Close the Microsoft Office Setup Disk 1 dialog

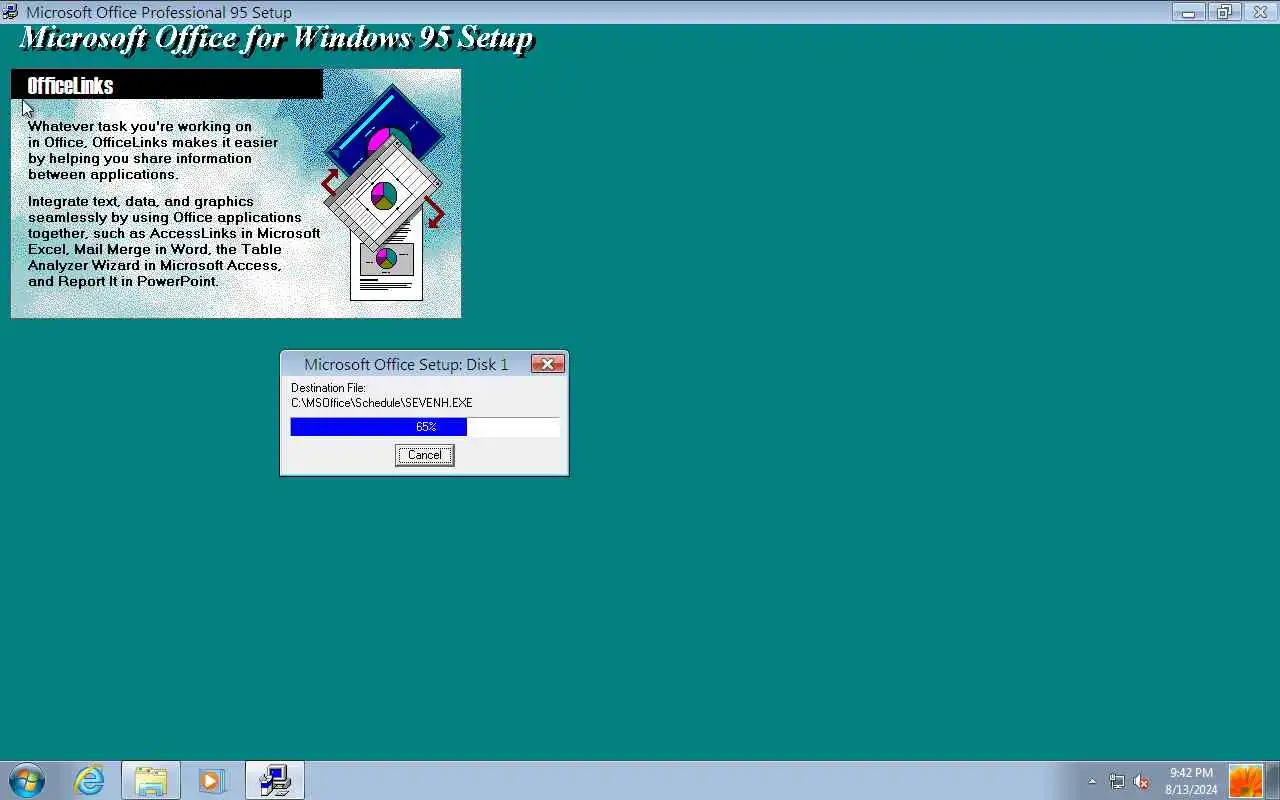coord(547,364)
